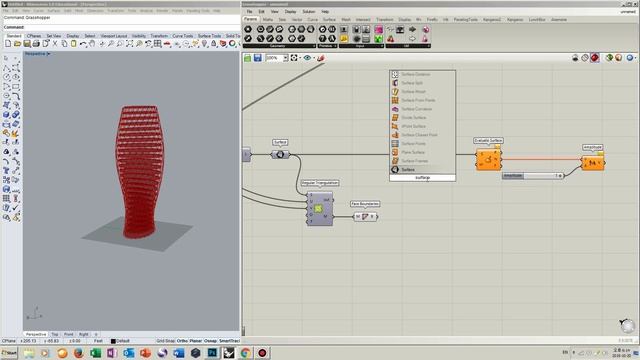
Task: Click the New file icon in Rhino toolbar
Action: [x=8, y=44]
